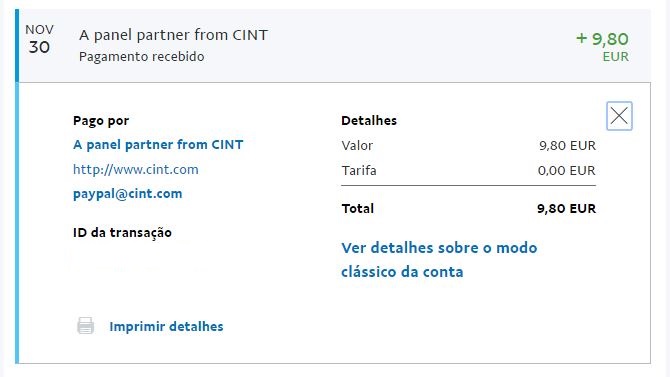The width and height of the screenshot is (670, 377).
Task: Click the green +9,80 EUR amount
Action: point(602,46)
